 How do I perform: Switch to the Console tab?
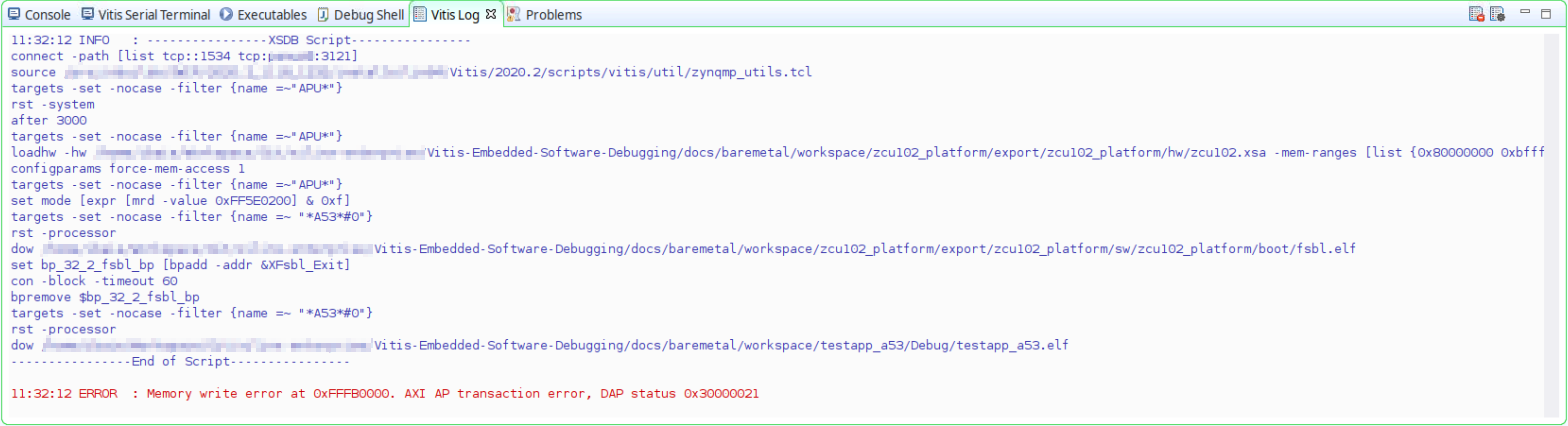(x=40, y=15)
